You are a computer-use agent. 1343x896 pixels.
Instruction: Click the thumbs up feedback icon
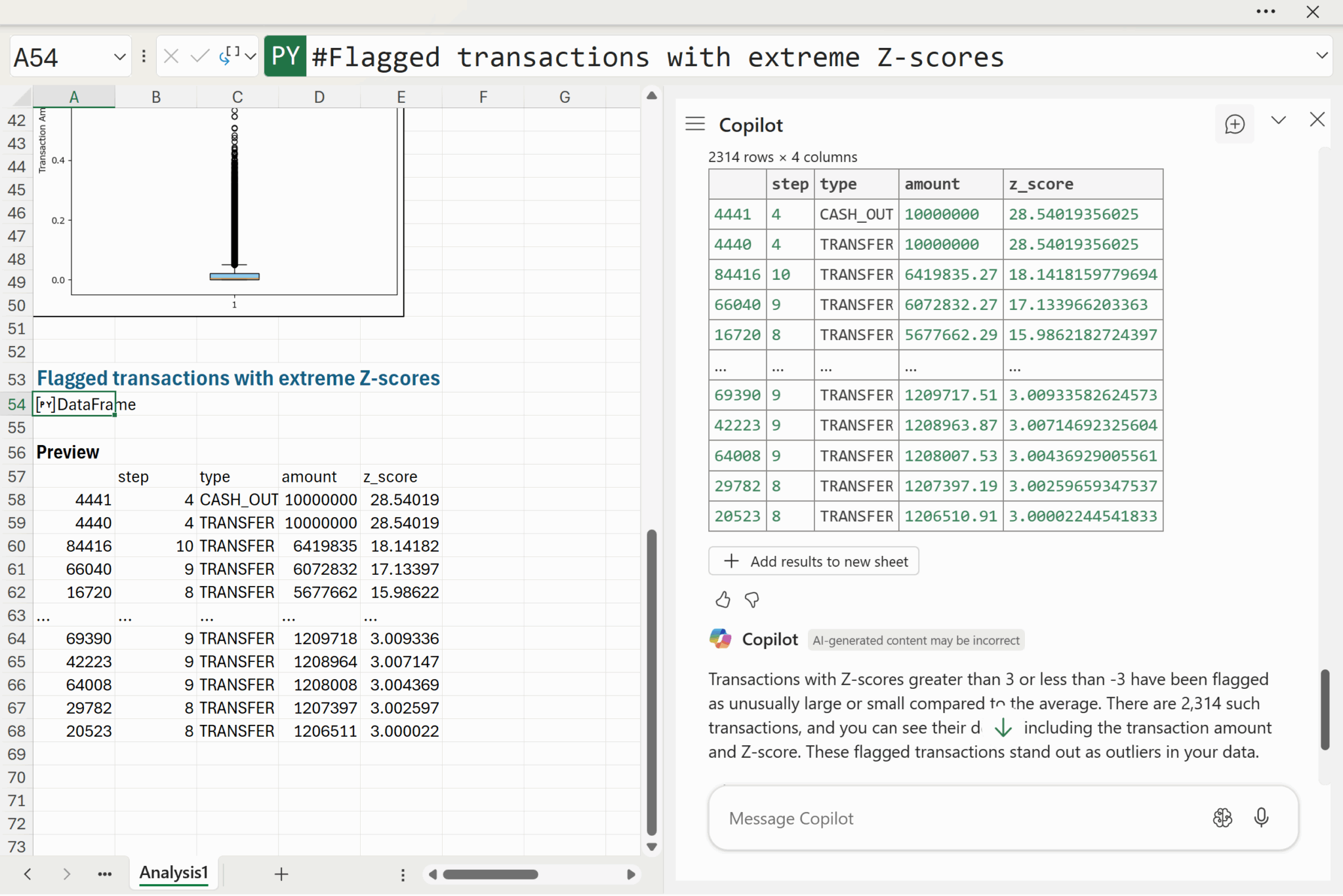[722, 600]
